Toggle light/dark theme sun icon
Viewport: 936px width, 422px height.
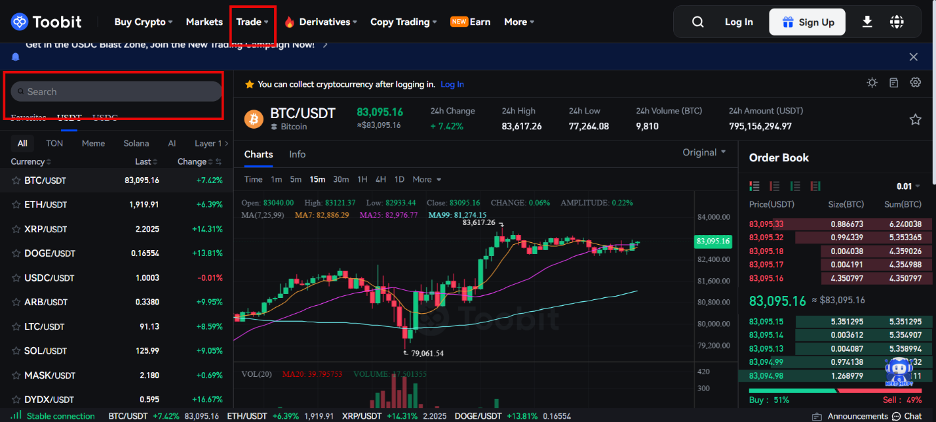(872, 83)
